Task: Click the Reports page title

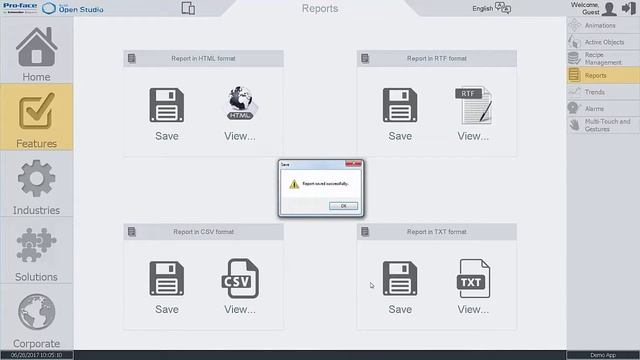Action: (x=320, y=9)
